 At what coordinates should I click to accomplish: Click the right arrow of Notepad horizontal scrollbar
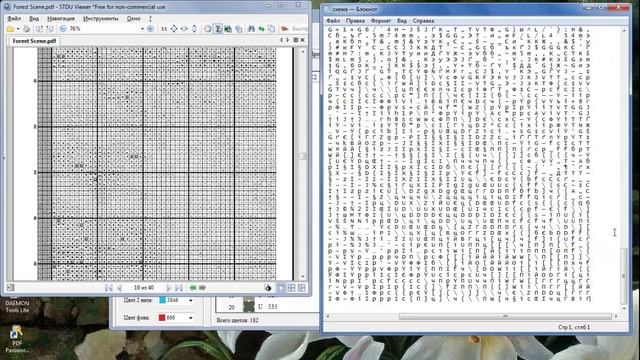616,316
